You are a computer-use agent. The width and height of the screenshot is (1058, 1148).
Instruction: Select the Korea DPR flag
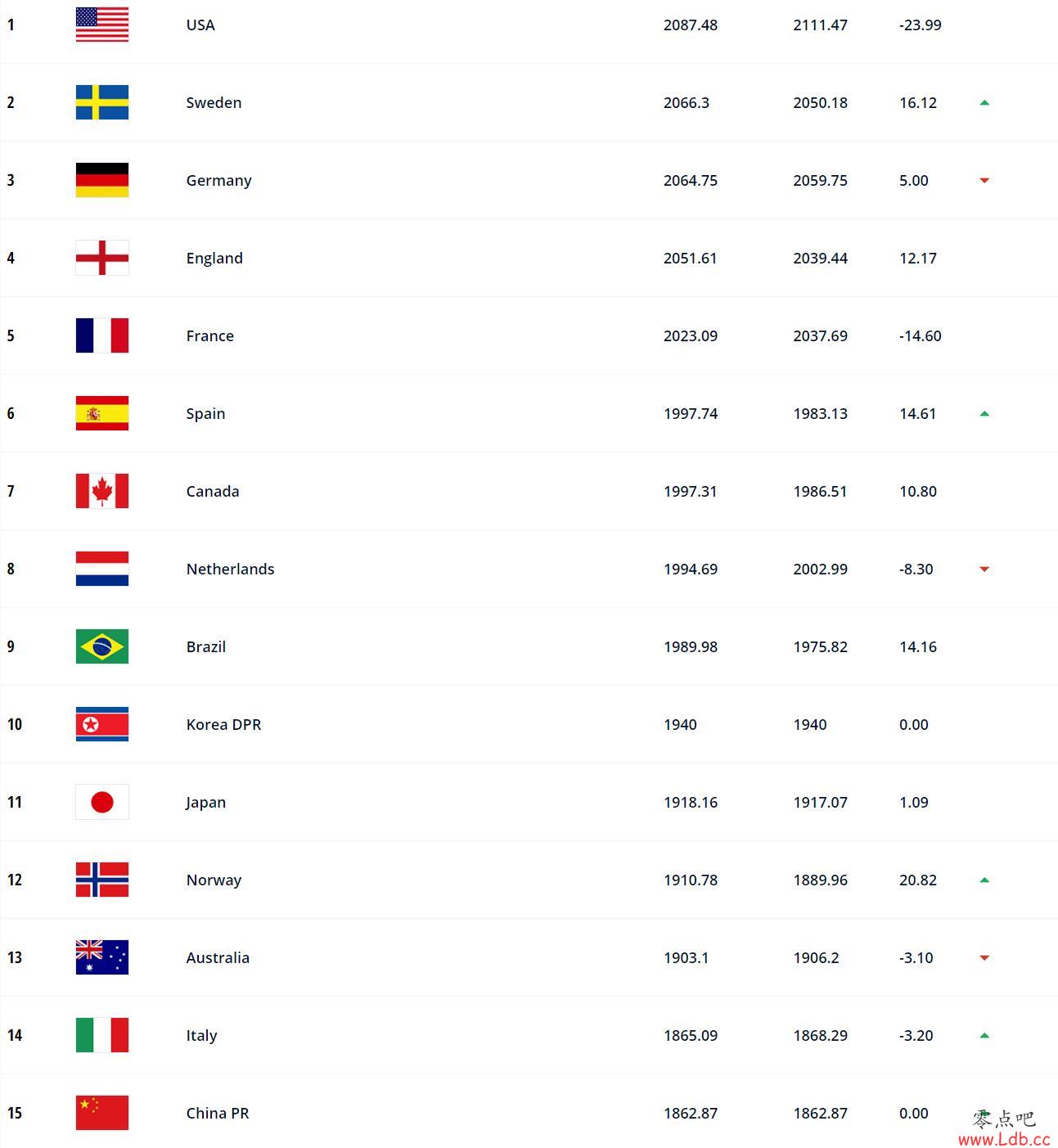click(x=102, y=724)
